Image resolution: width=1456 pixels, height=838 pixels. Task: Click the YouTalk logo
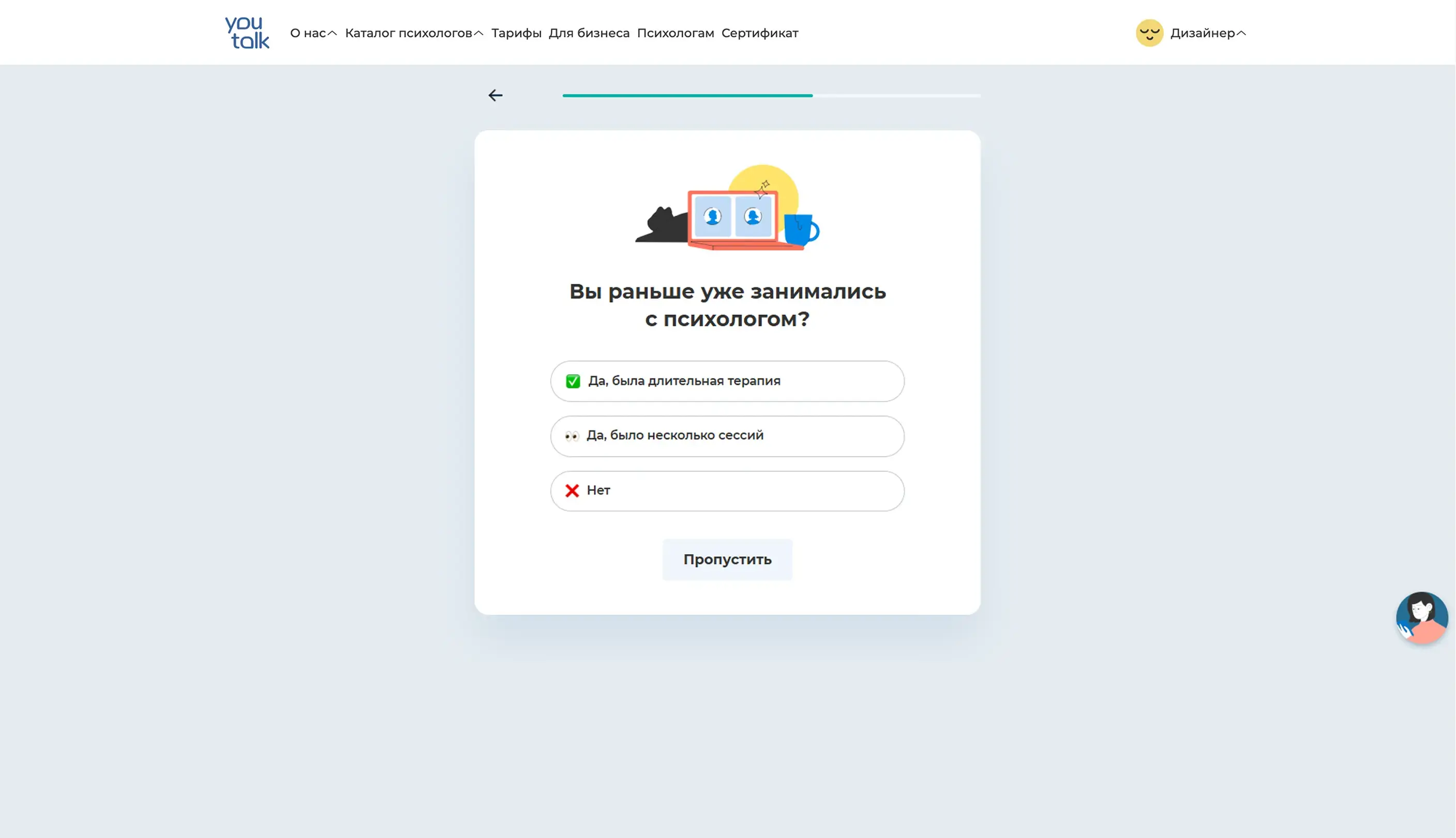(247, 33)
